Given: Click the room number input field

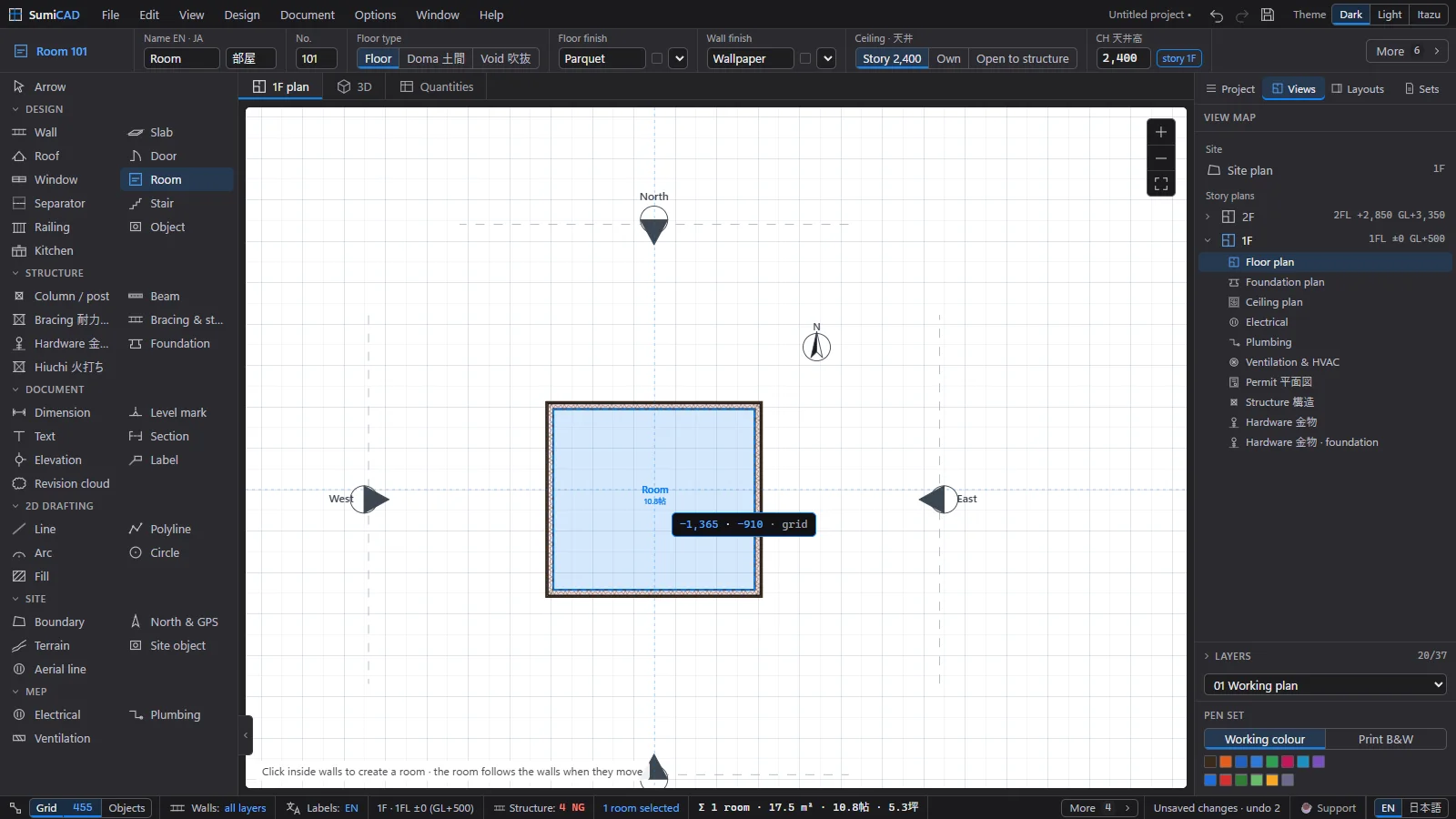Looking at the screenshot, I should pyautogui.click(x=317, y=59).
